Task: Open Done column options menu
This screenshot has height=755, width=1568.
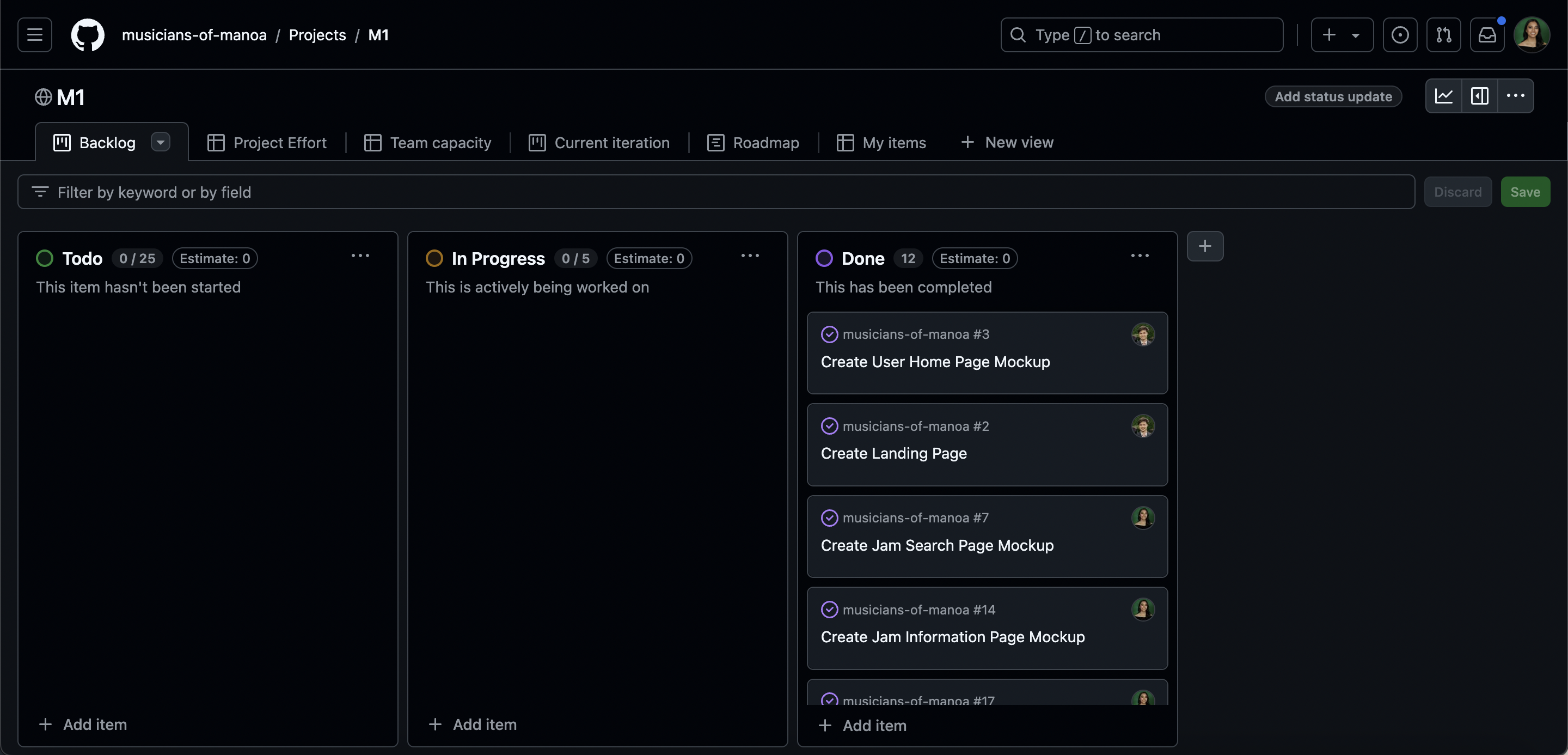Action: (x=1140, y=255)
